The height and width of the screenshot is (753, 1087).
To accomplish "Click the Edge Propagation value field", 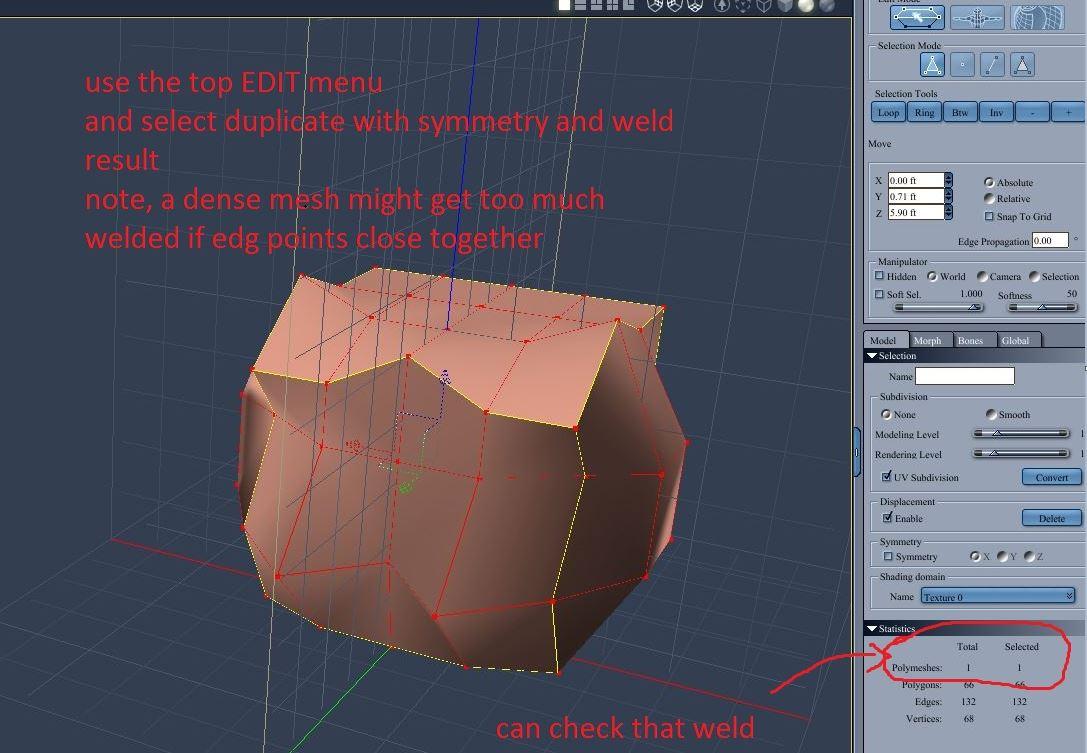I will click(1050, 241).
